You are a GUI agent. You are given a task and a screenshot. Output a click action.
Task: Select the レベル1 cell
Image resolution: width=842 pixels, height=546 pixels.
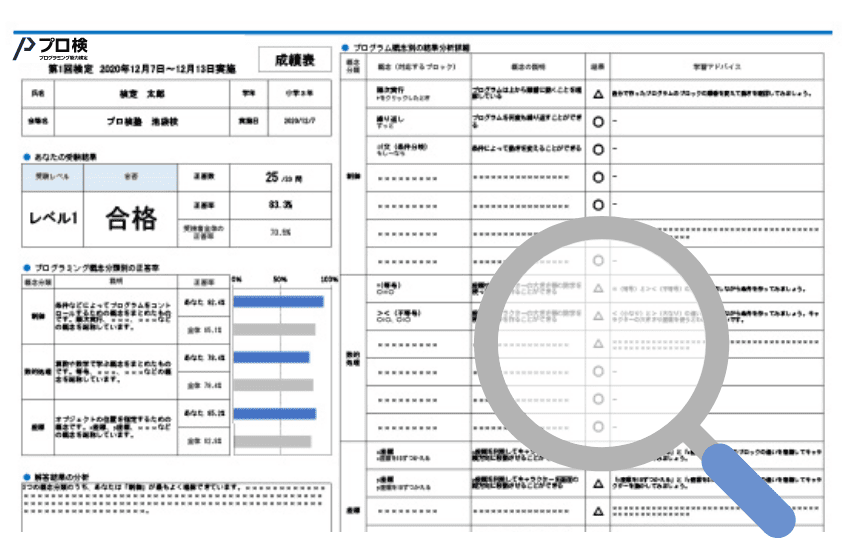(52, 219)
